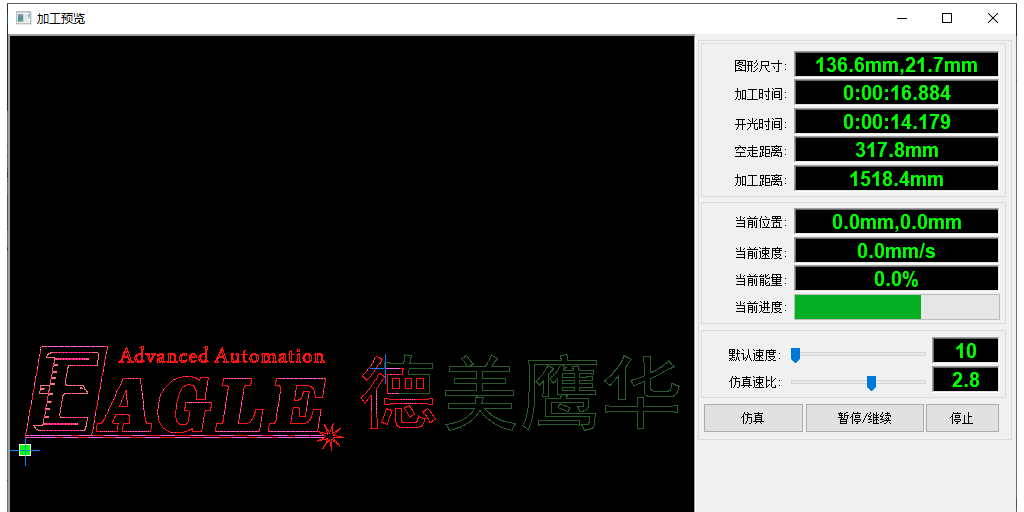Viewport: 1024px width, 512px height.
Task: Click the 加工预览 window icon in title bar
Action: [x=23, y=18]
